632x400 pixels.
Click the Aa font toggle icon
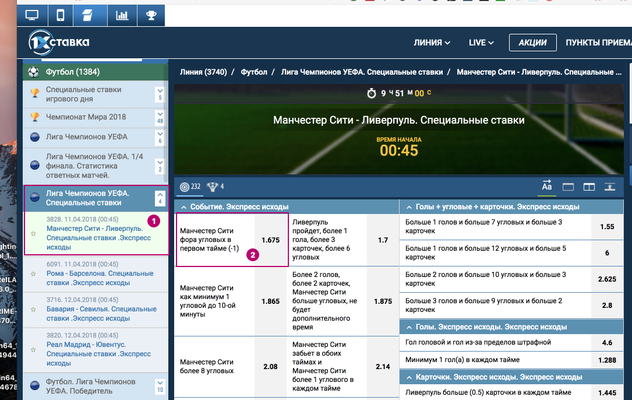click(547, 186)
